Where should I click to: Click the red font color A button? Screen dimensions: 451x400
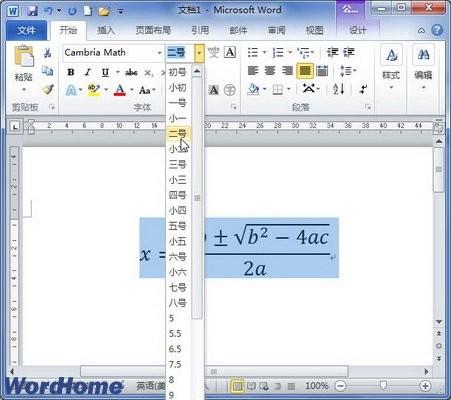(120, 90)
